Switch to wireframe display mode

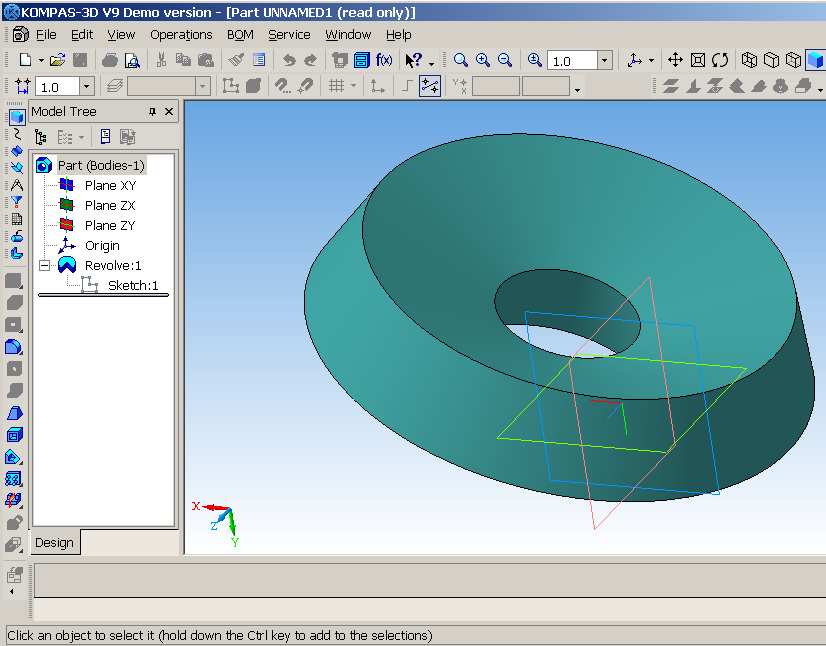(x=749, y=60)
